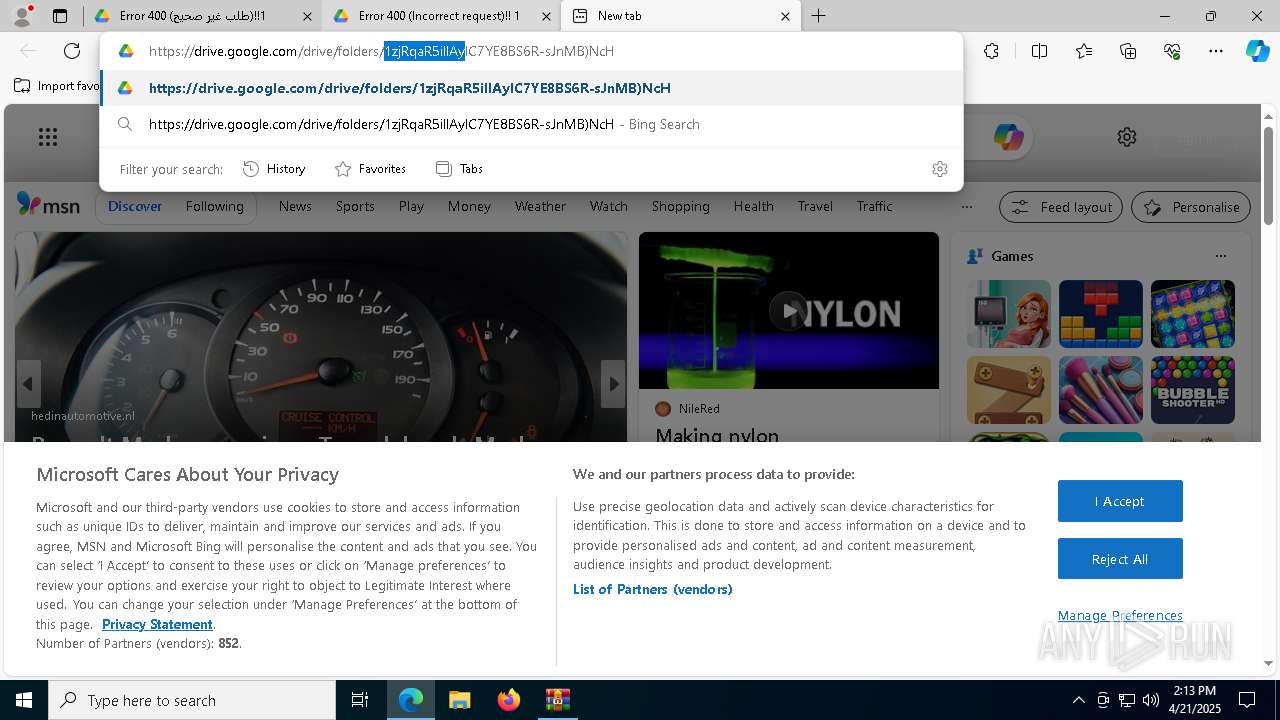Open the Travel category

(x=815, y=206)
